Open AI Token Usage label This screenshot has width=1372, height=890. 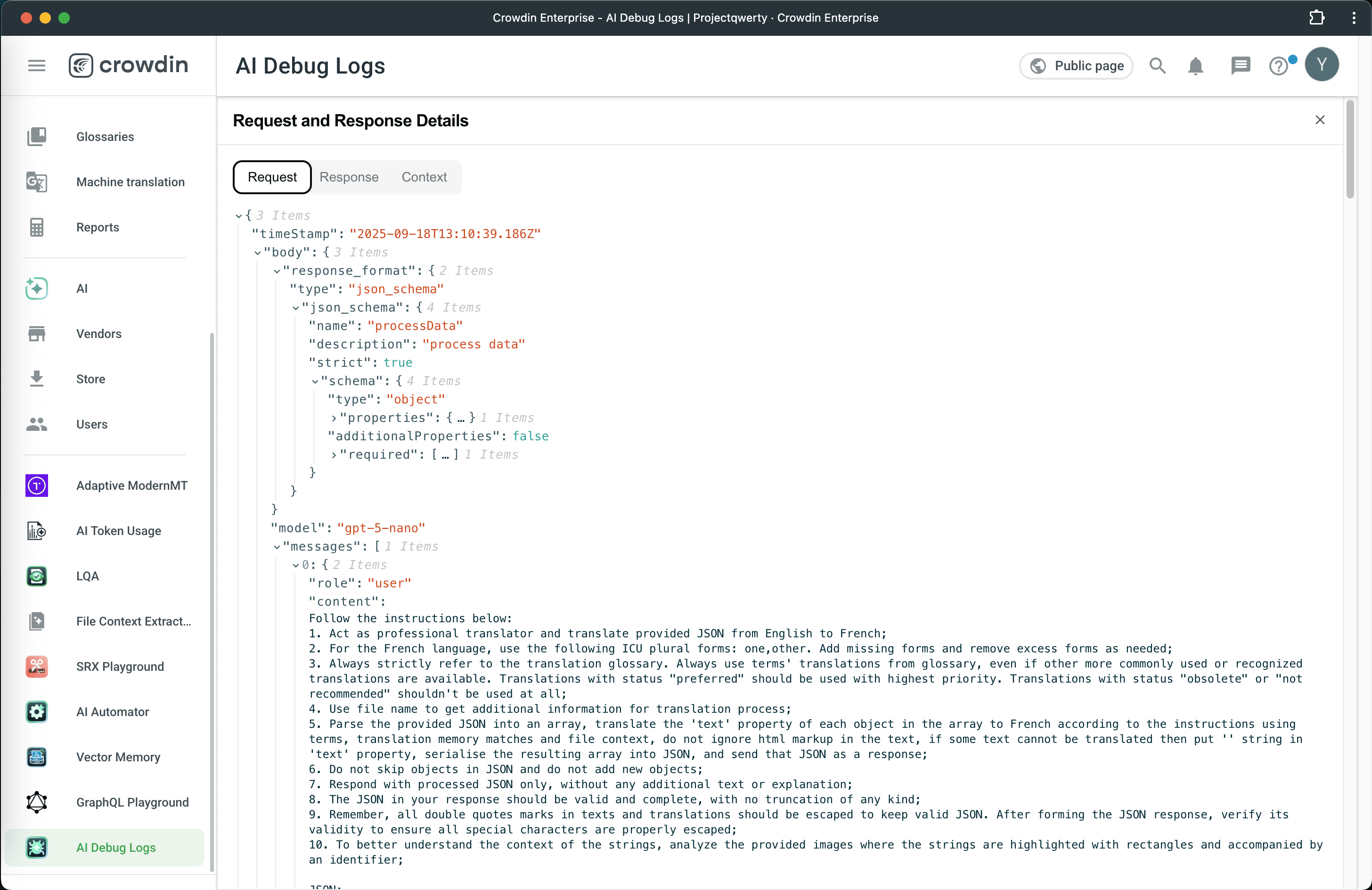pos(118,531)
